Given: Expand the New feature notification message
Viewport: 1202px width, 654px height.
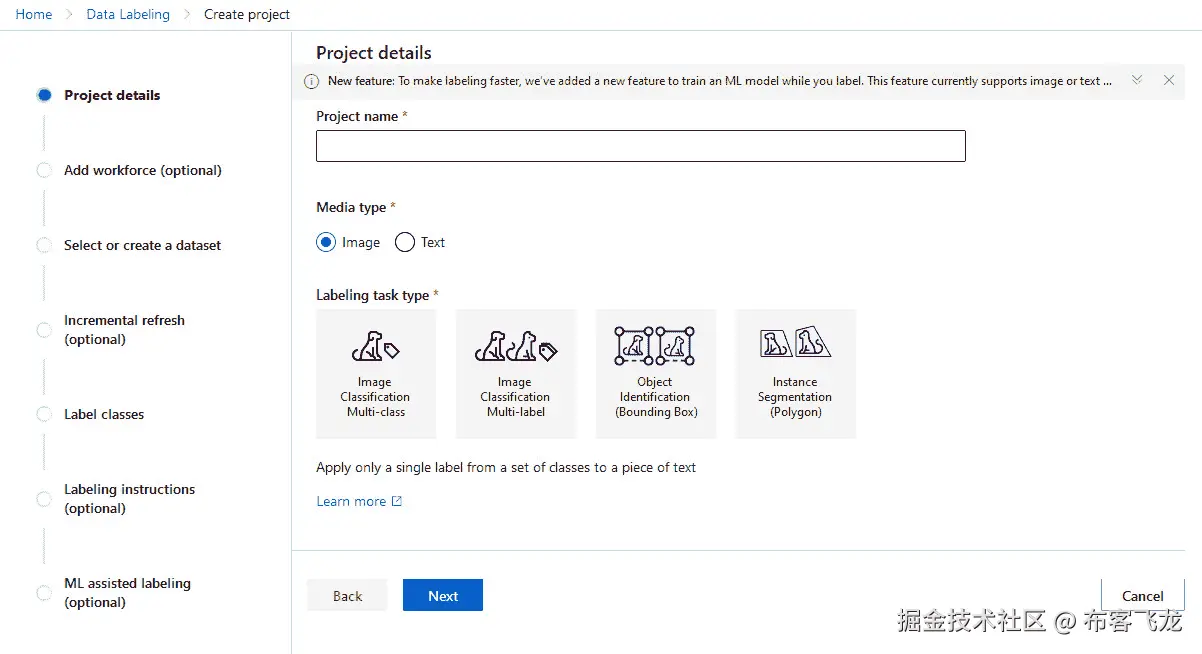Looking at the screenshot, I should click(1137, 80).
